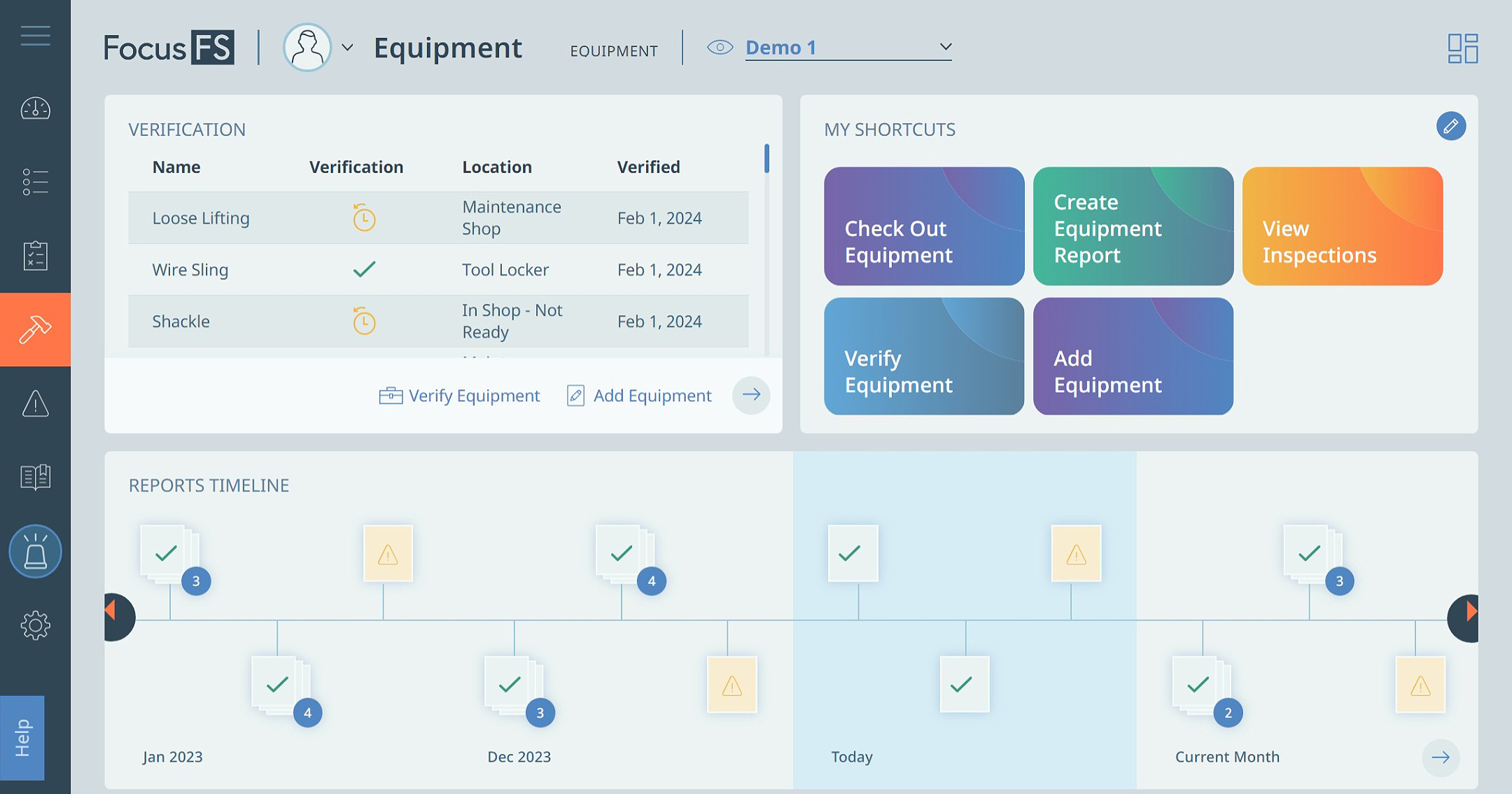Open the dashboard gauge icon in sidebar
Screen dimensions: 1512x794
pyautogui.click(x=35, y=109)
